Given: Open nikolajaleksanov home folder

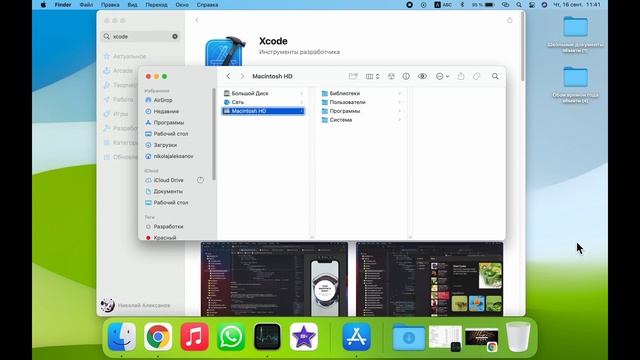Looking at the screenshot, I should [173, 156].
